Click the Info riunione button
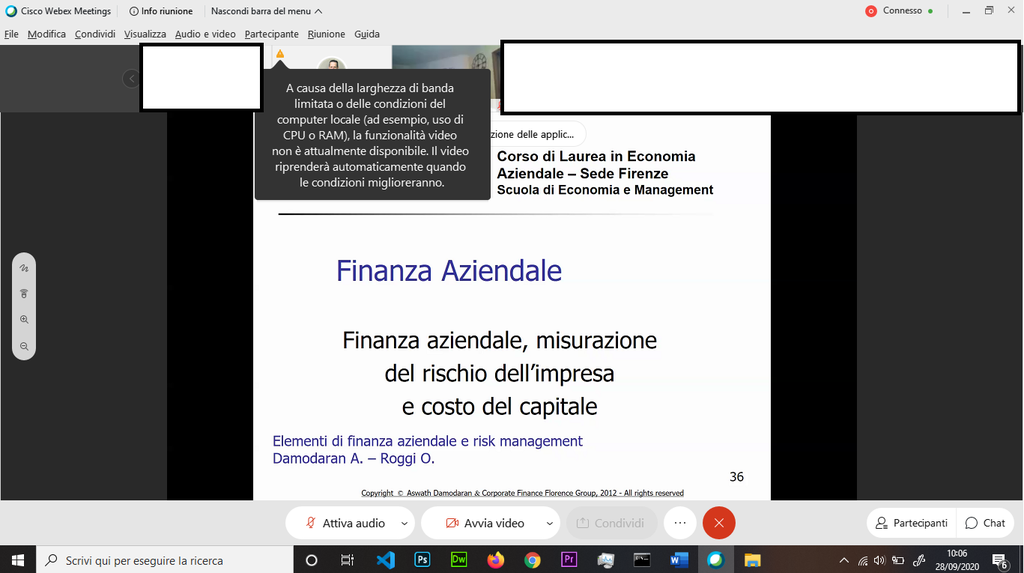The width and height of the screenshot is (1024, 573). click(161, 11)
